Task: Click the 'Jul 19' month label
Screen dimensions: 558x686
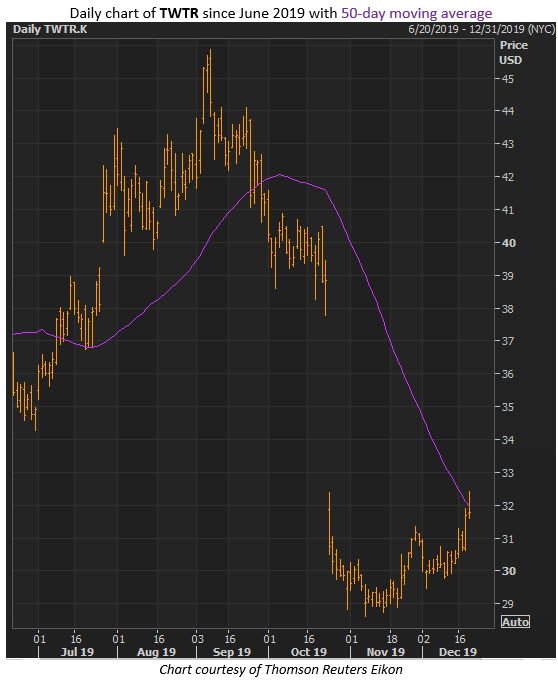Action: 77,652
